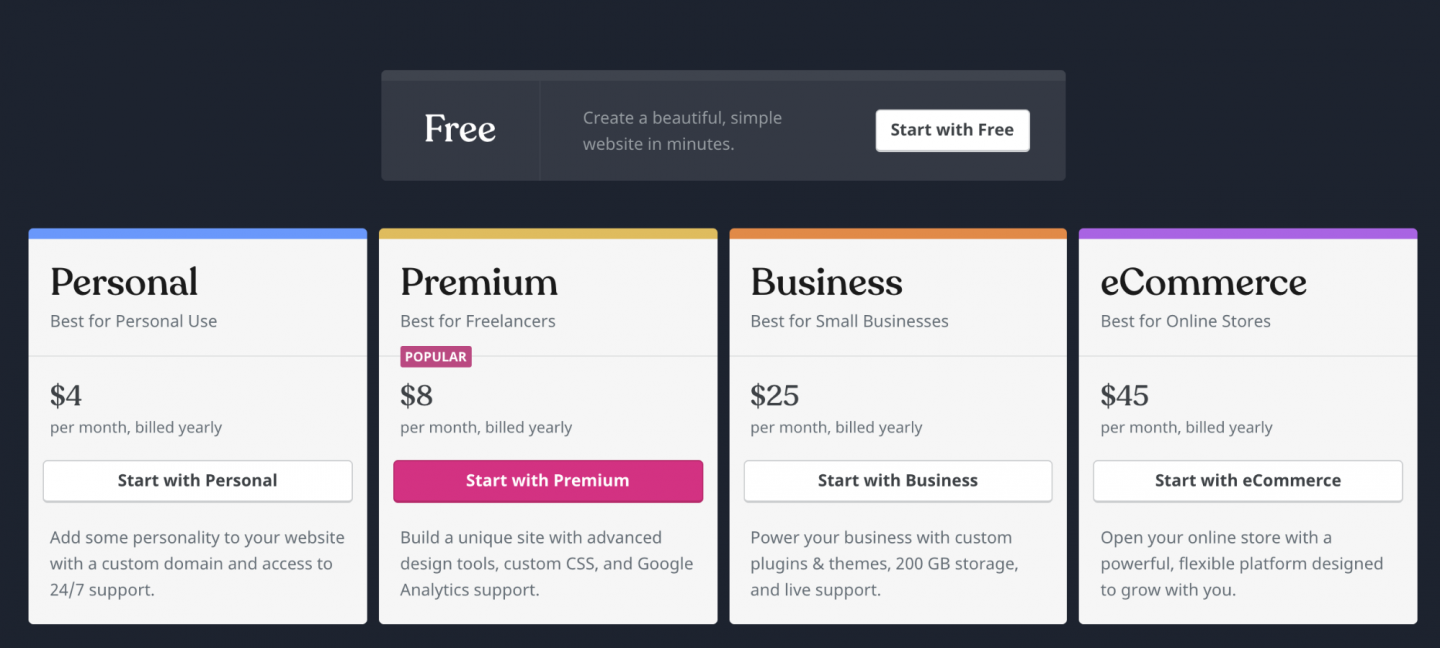
Task: Click the POPULAR badge on Premium
Action: point(435,357)
